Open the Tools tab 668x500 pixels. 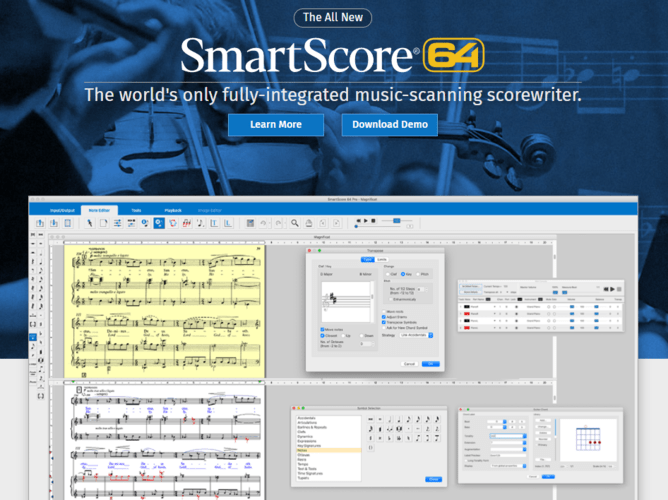136,210
